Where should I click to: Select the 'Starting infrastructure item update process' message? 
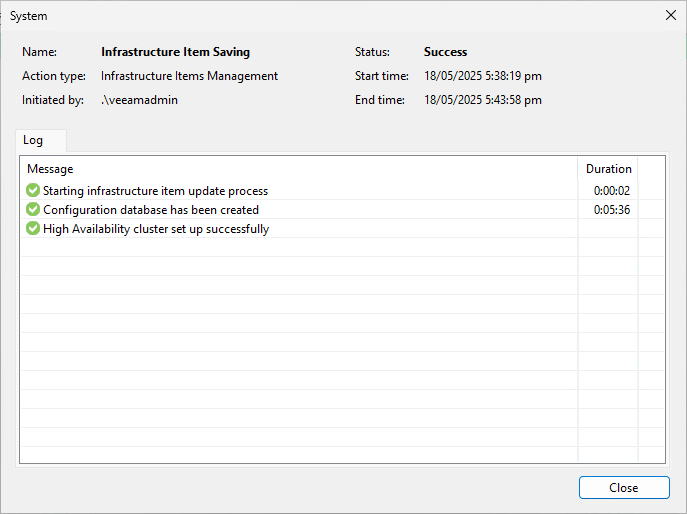[x=155, y=191]
